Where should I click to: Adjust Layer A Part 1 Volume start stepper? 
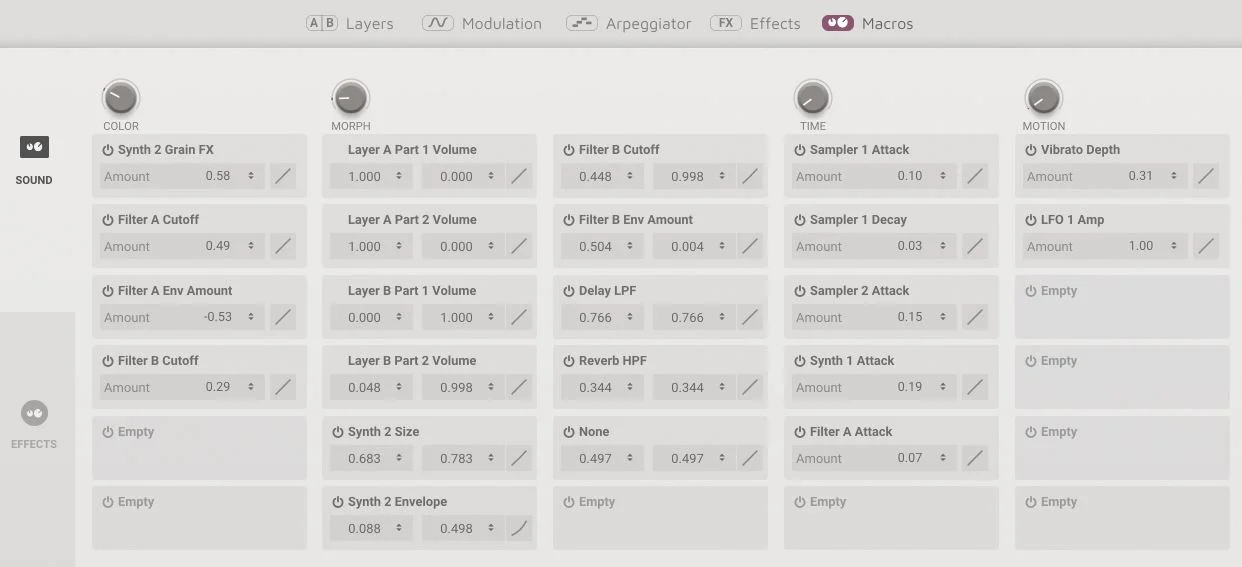tap(399, 176)
